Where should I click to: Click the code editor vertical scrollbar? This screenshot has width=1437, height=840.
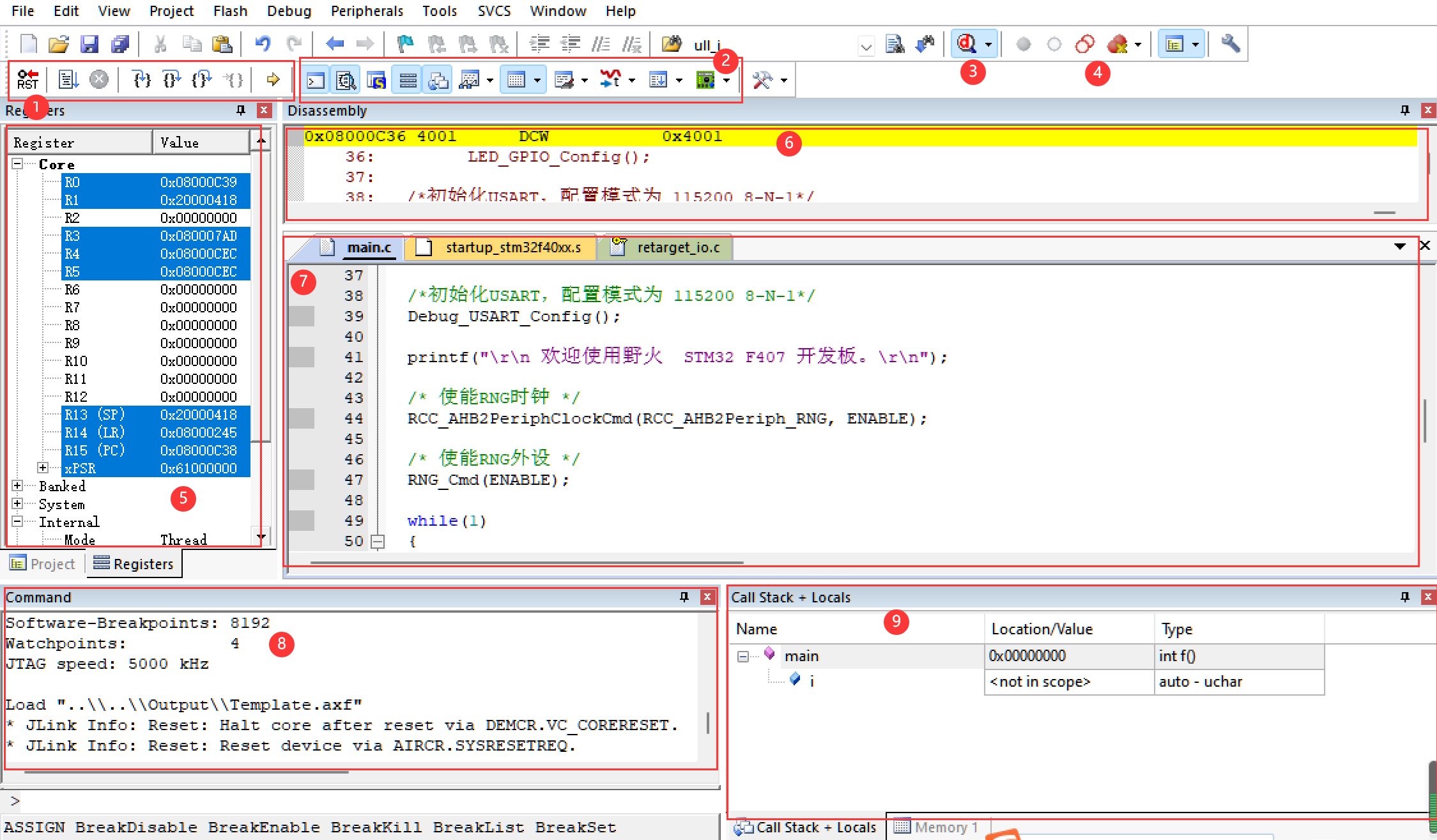tap(1425, 422)
